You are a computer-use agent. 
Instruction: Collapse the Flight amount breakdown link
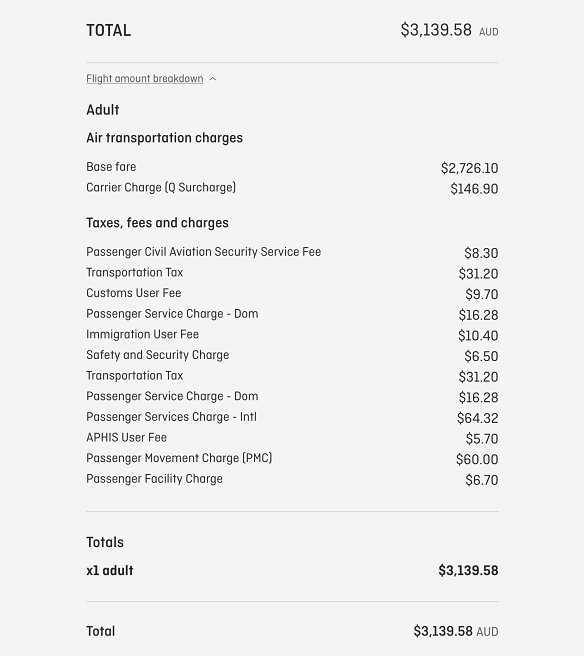145,79
